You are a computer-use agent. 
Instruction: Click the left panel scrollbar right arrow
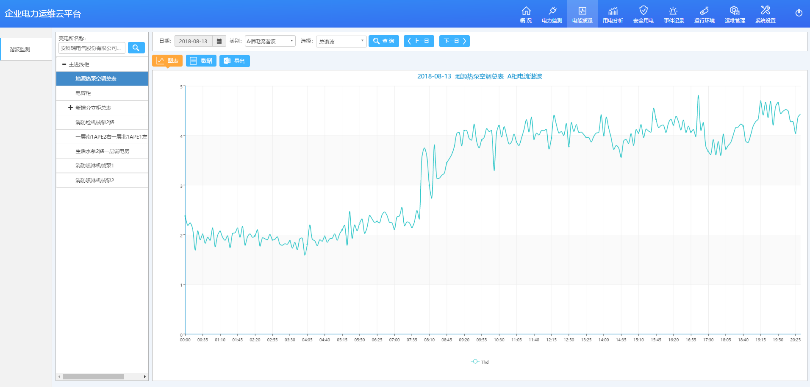[145, 376]
